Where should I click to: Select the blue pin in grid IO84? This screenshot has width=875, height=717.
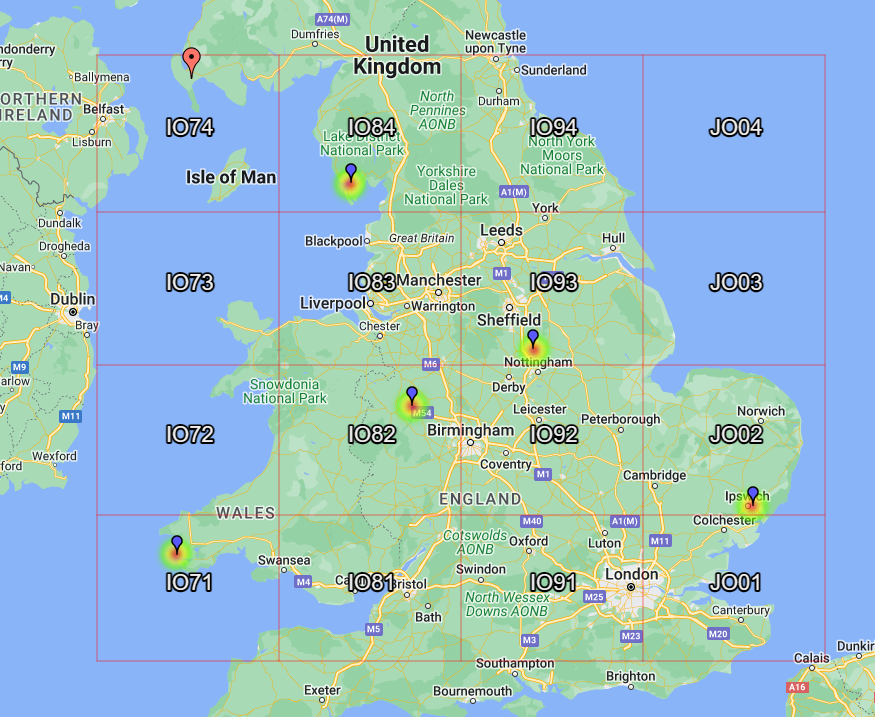[x=350, y=172]
